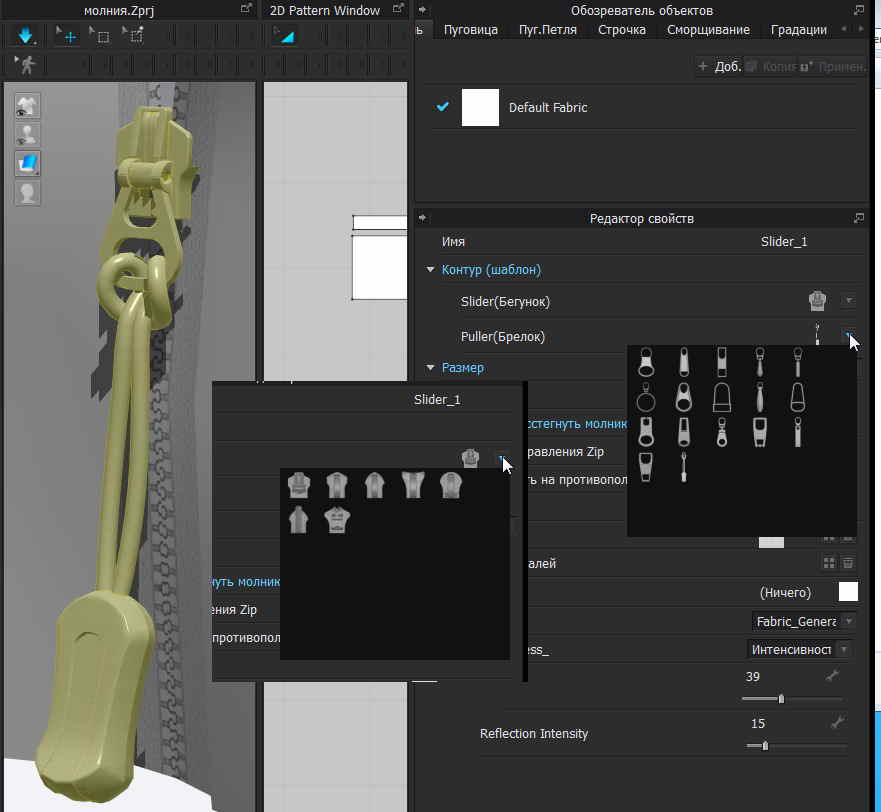Toggle Show Avatar eye icon
The image size is (881, 812).
coord(27,135)
